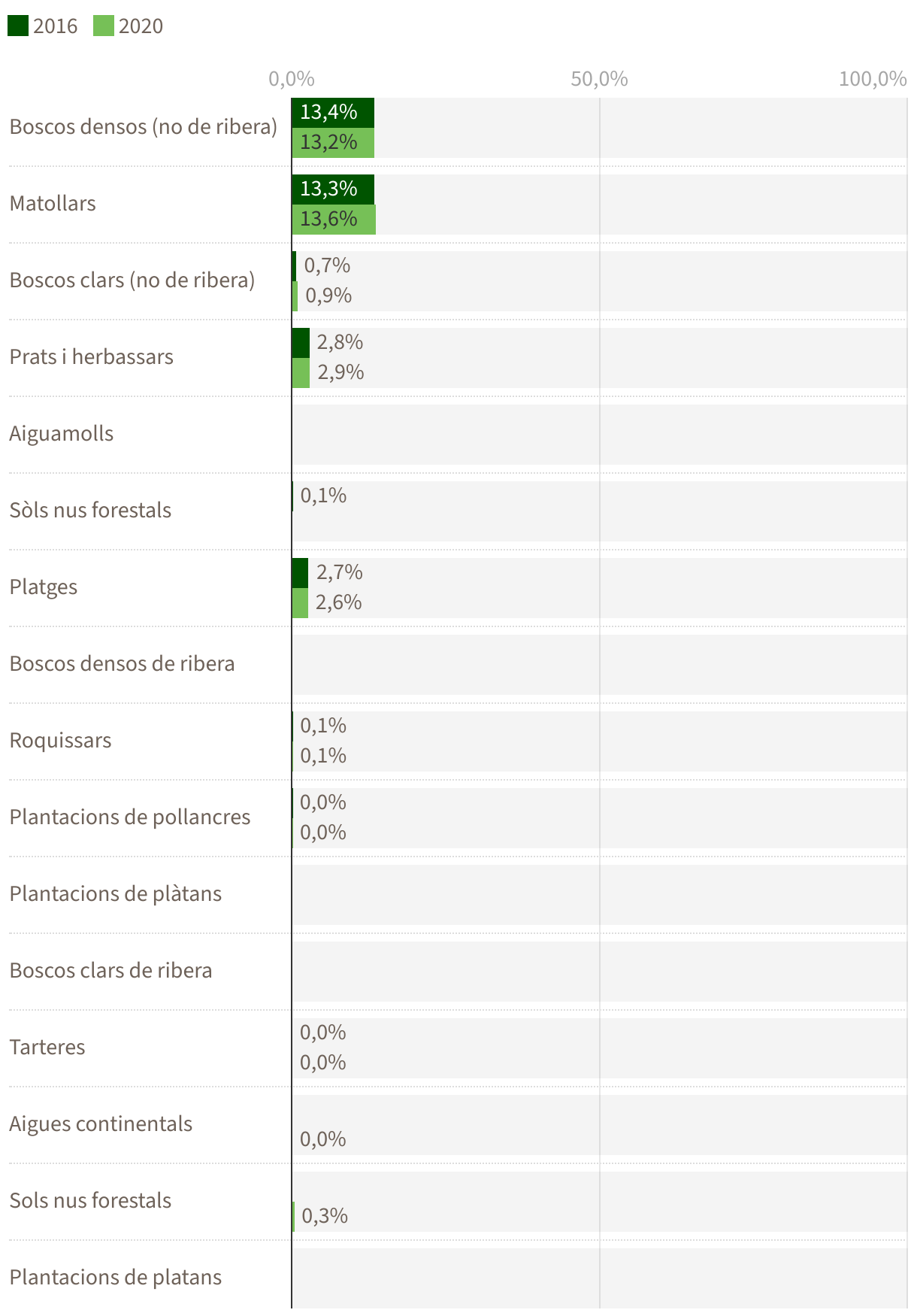Click the Prats i herbassars 2016 bar
The width and height of the screenshot is (917, 1316).
(x=301, y=343)
